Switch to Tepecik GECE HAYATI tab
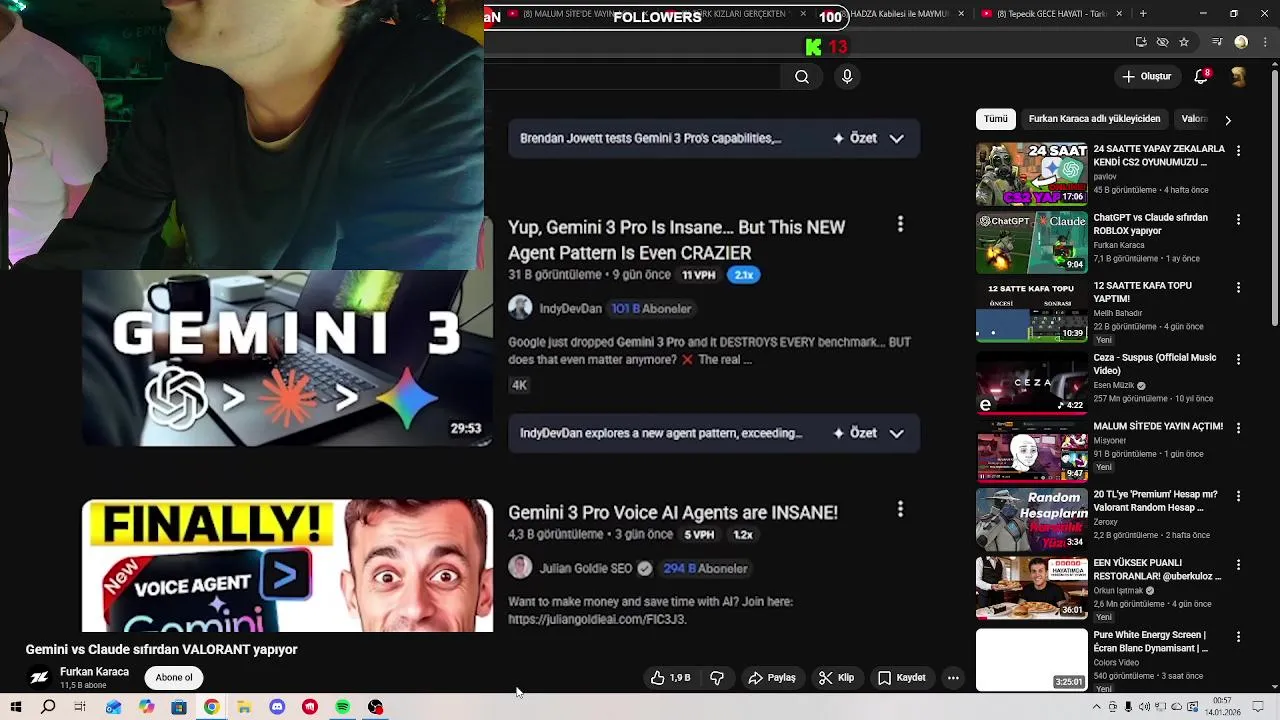 (x=1052, y=14)
